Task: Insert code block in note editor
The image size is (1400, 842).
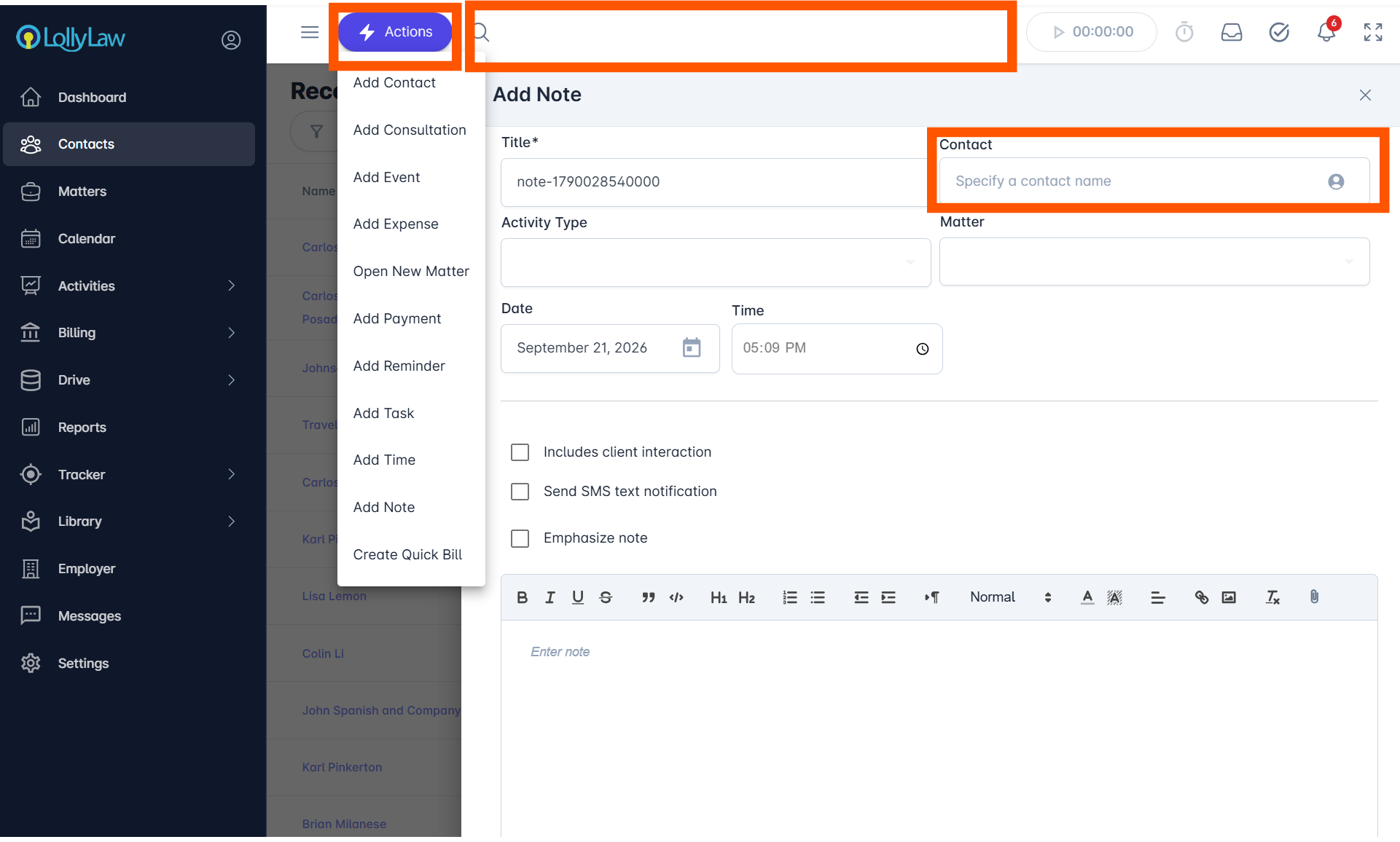Action: [x=676, y=597]
